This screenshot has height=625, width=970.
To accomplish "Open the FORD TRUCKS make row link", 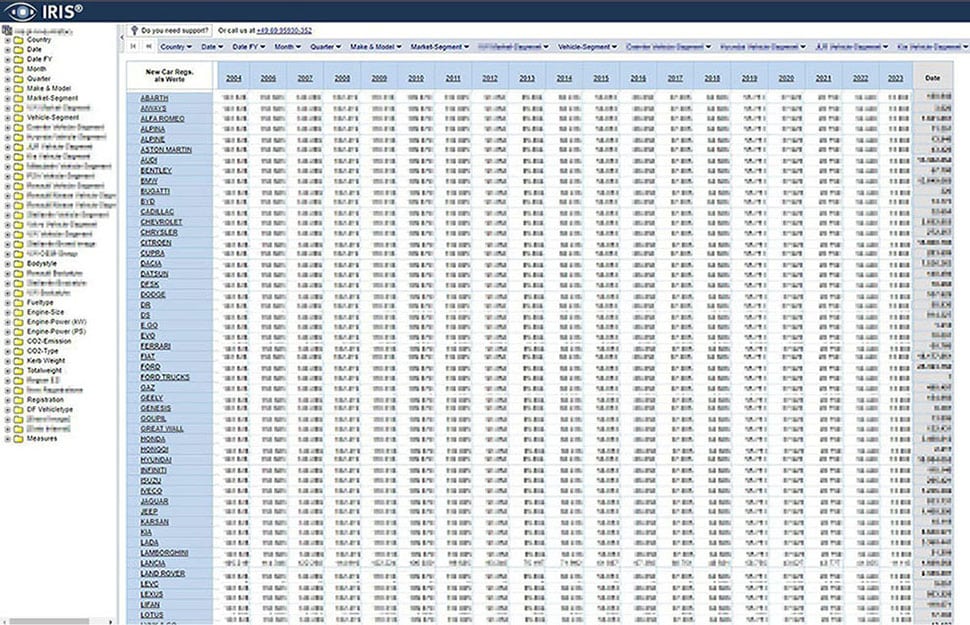I will 165,377.
